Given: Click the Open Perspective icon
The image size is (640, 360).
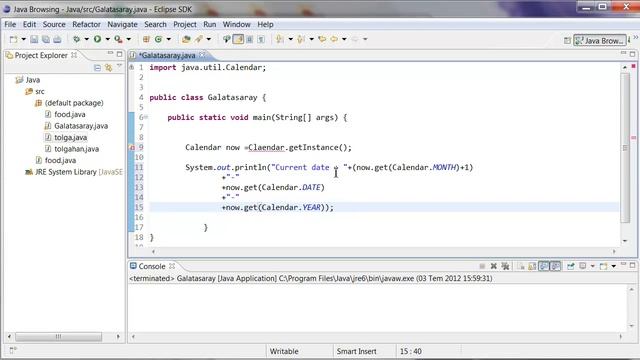Looking at the screenshot, I should 567,40.
